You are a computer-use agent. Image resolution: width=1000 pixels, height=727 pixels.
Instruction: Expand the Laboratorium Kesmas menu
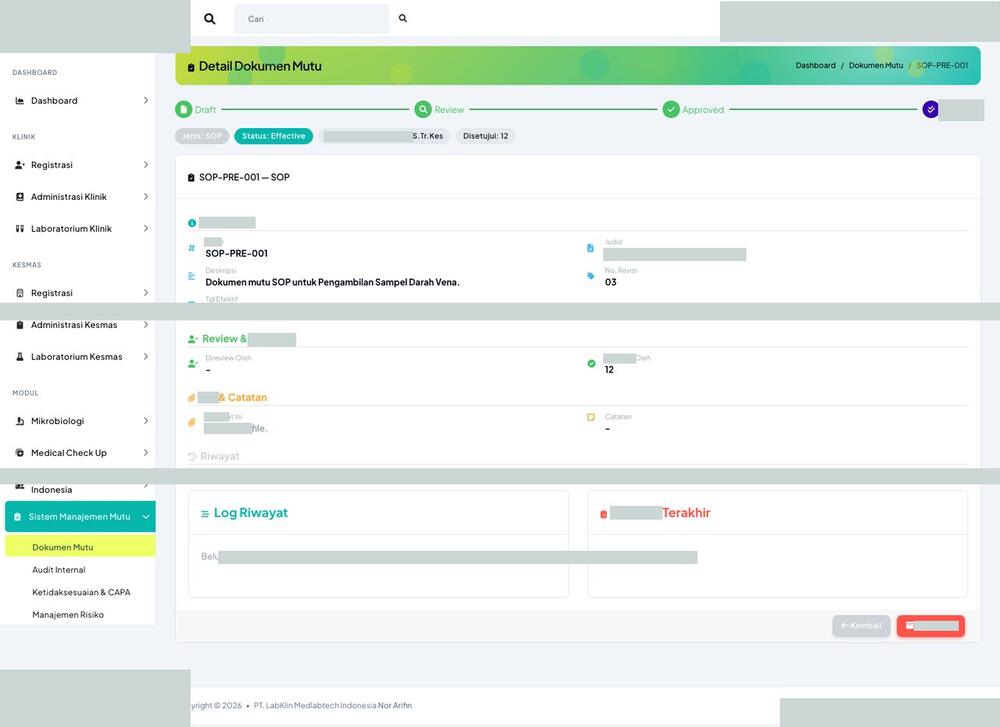point(146,356)
